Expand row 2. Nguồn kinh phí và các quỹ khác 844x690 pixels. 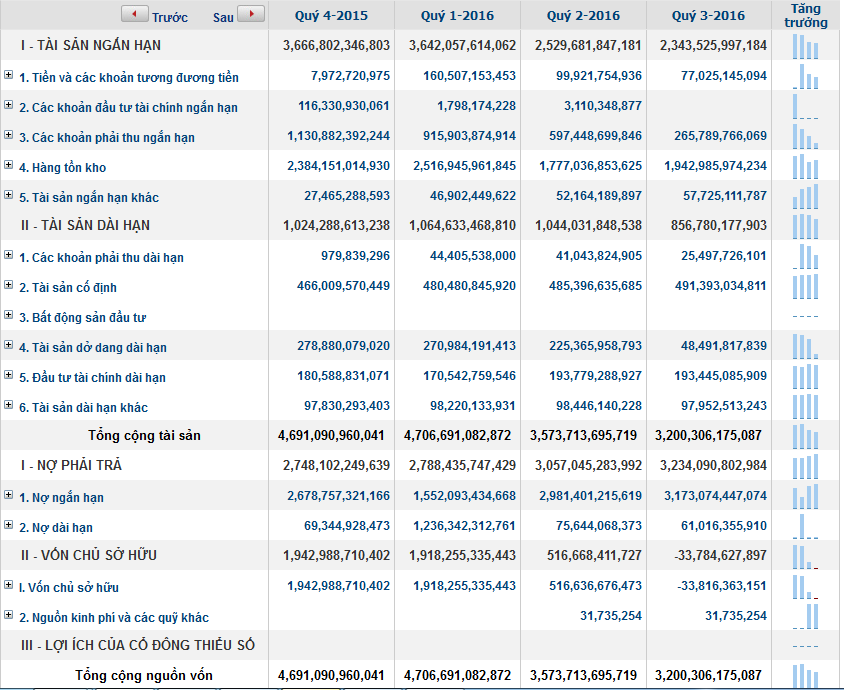(9, 615)
